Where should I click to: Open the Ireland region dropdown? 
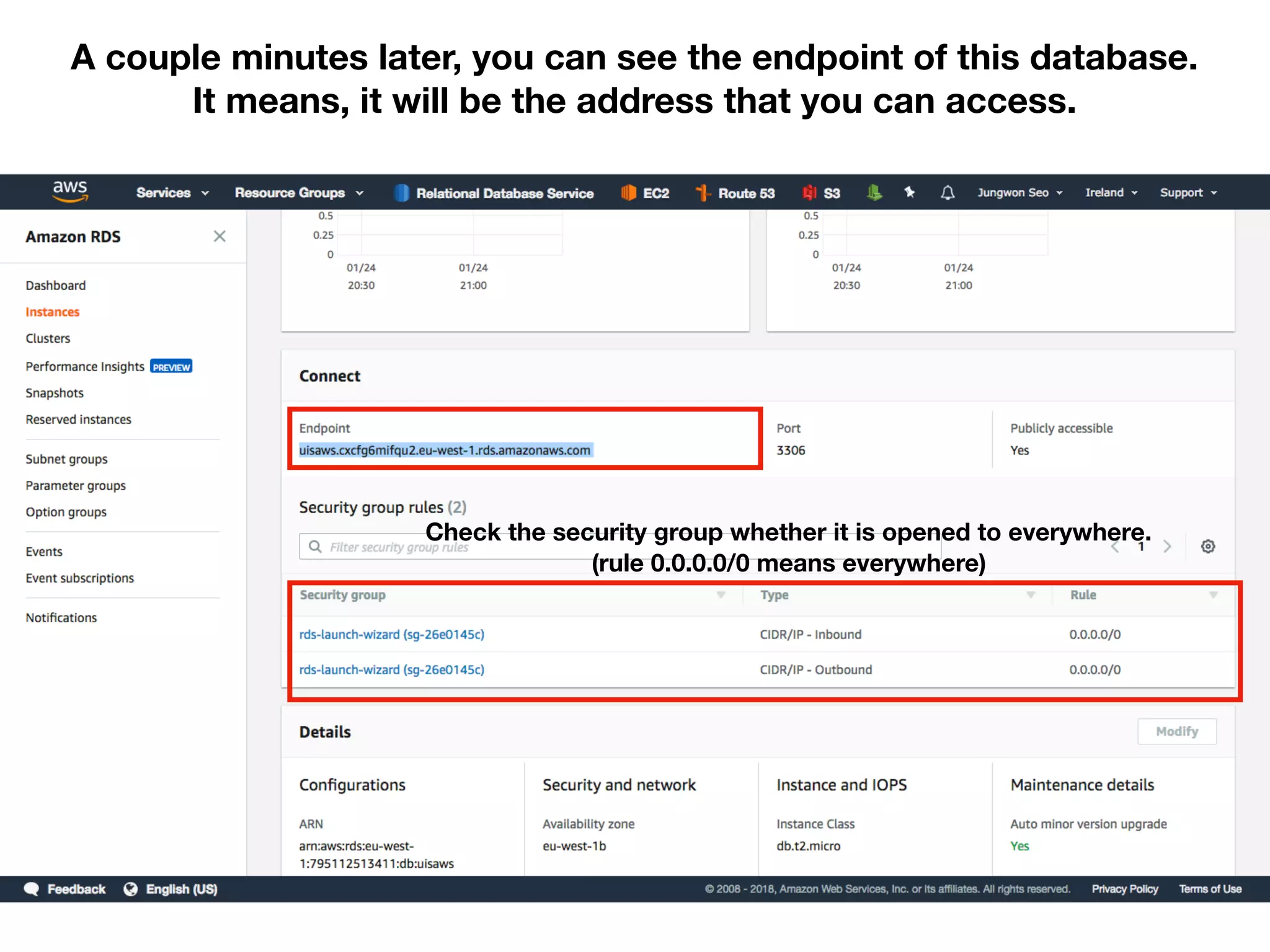pyautogui.click(x=1111, y=193)
